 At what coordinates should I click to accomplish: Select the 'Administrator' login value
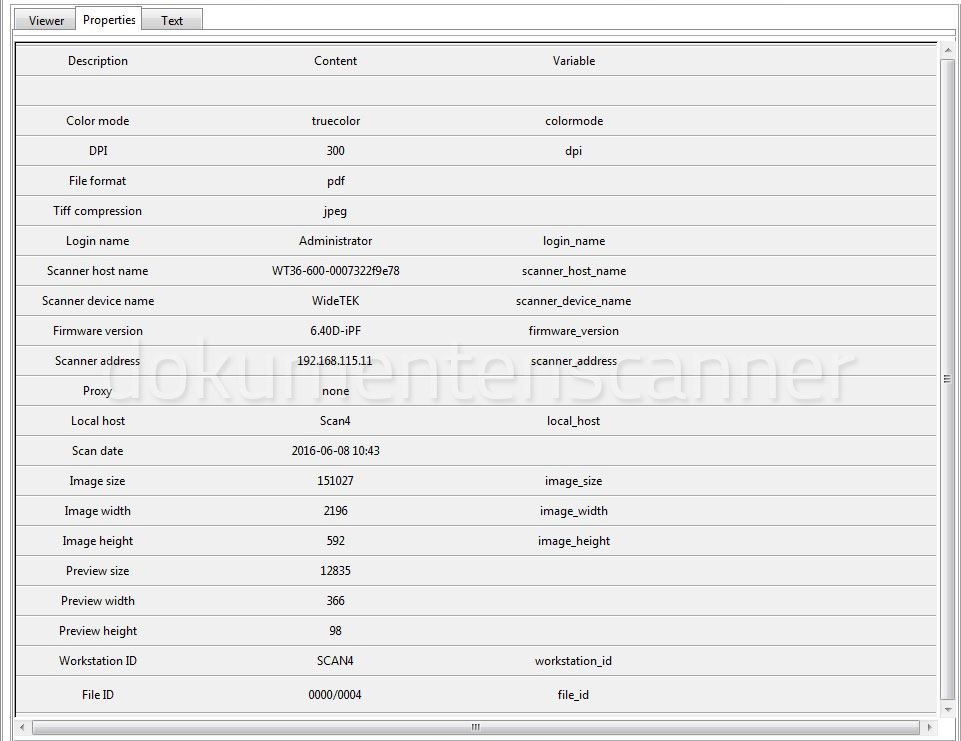click(x=335, y=241)
